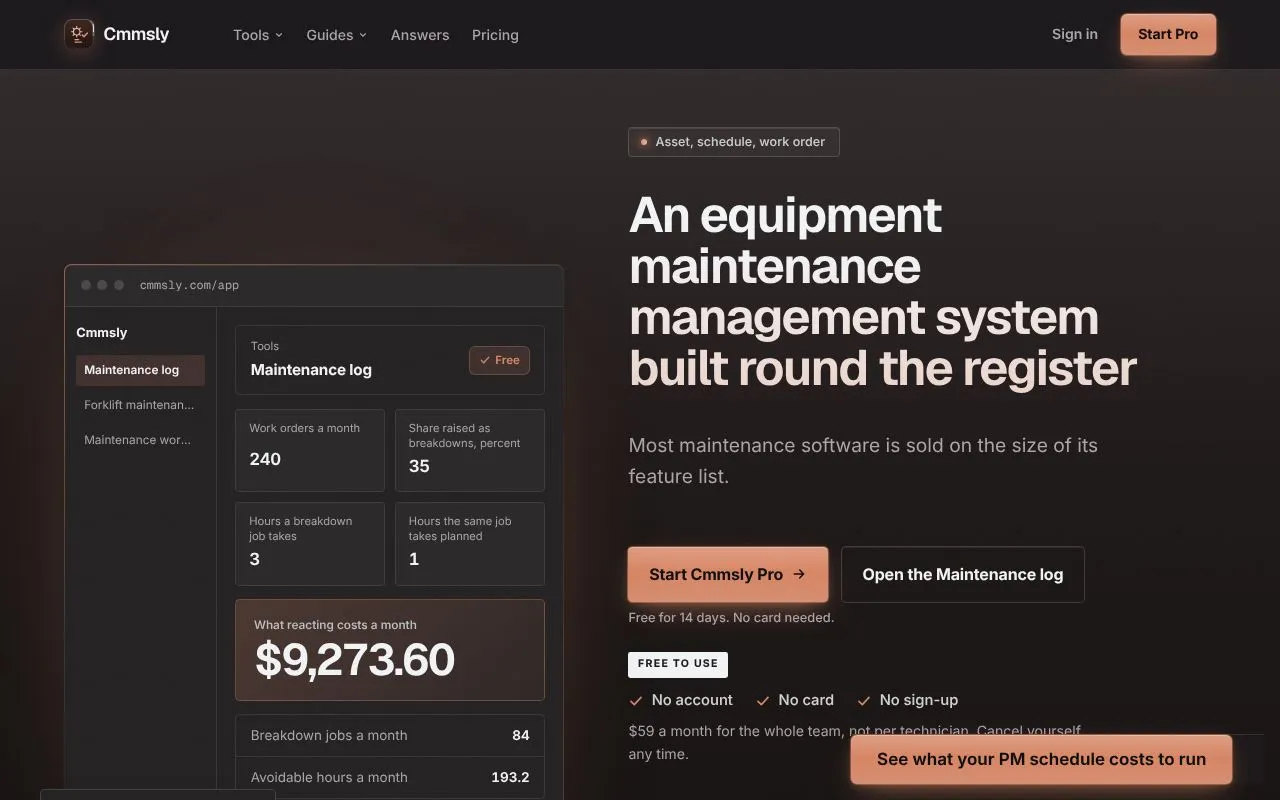
Task: Click the Hours the same job takes planned value
Action: 414,559
